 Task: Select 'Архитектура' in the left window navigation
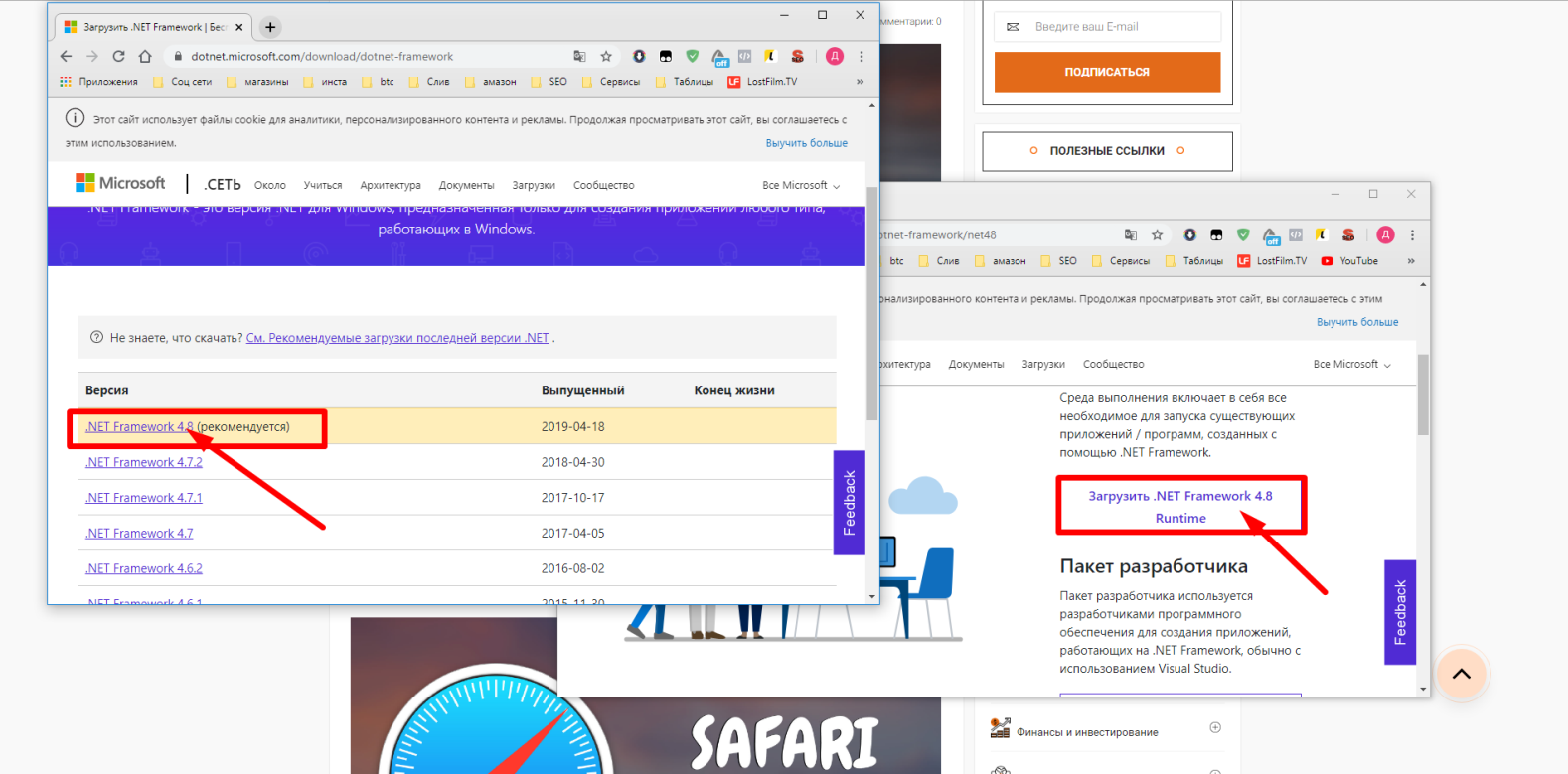click(x=391, y=185)
